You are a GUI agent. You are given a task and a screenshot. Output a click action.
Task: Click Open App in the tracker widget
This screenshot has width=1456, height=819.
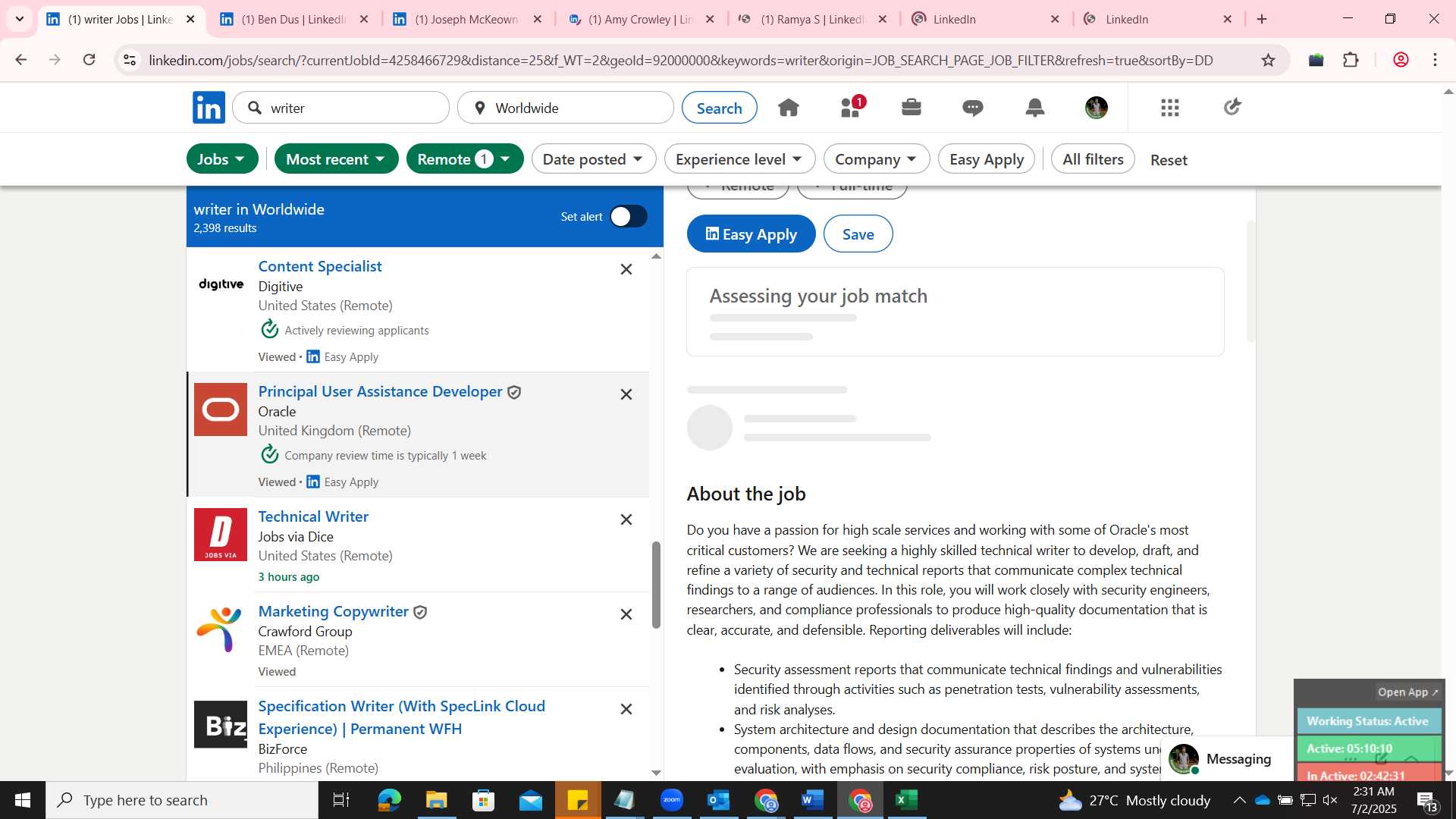pyautogui.click(x=1408, y=692)
